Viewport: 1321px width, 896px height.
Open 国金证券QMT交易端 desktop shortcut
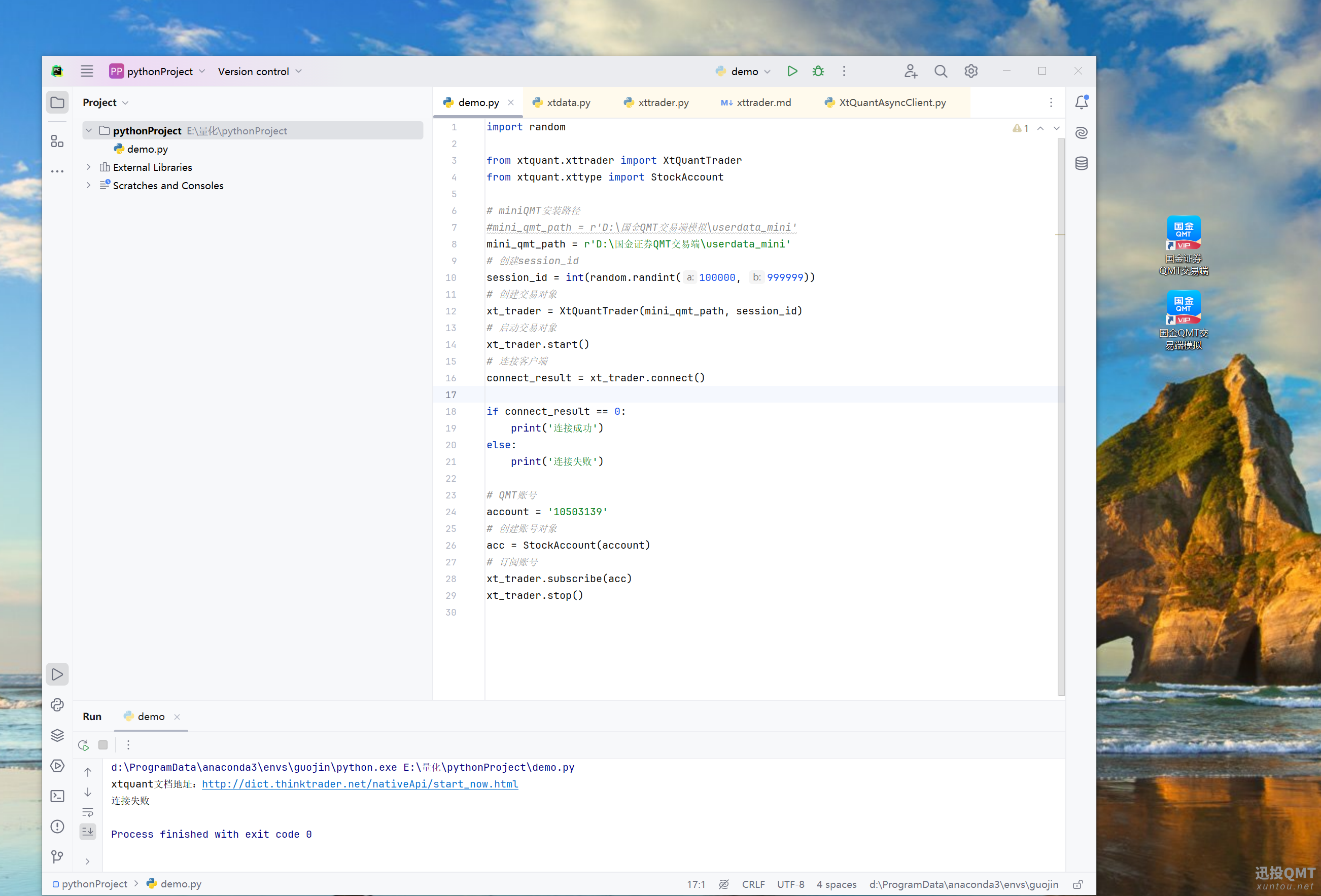[1184, 245]
